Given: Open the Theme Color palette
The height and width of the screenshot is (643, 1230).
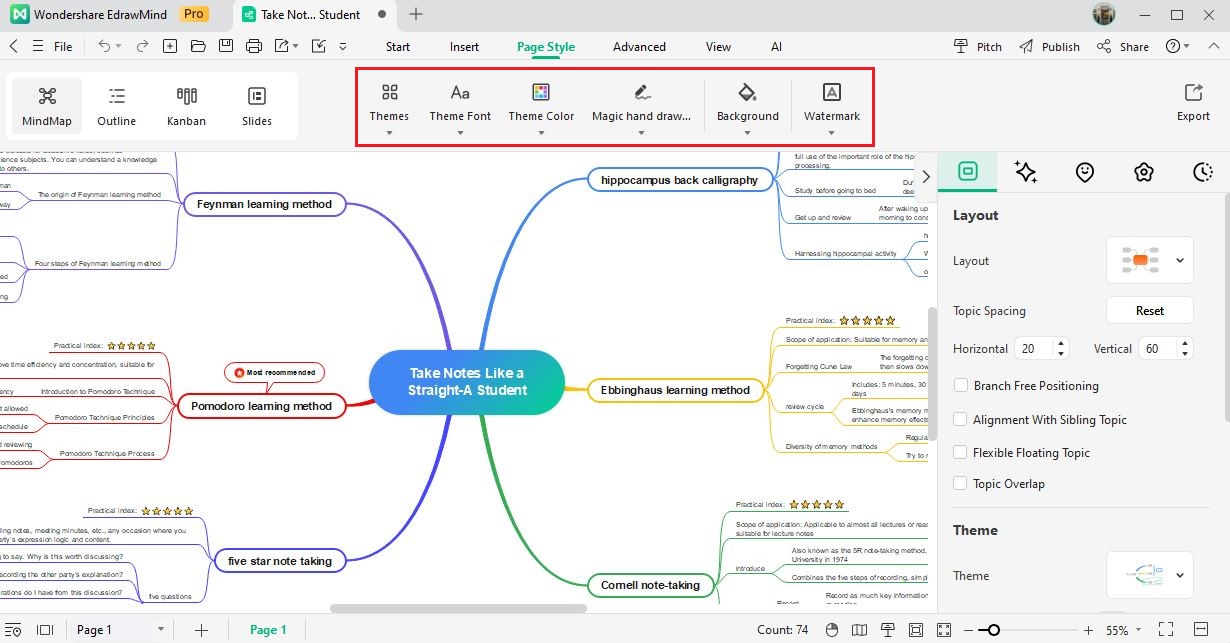Looking at the screenshot, I should (x=541, y=106).
